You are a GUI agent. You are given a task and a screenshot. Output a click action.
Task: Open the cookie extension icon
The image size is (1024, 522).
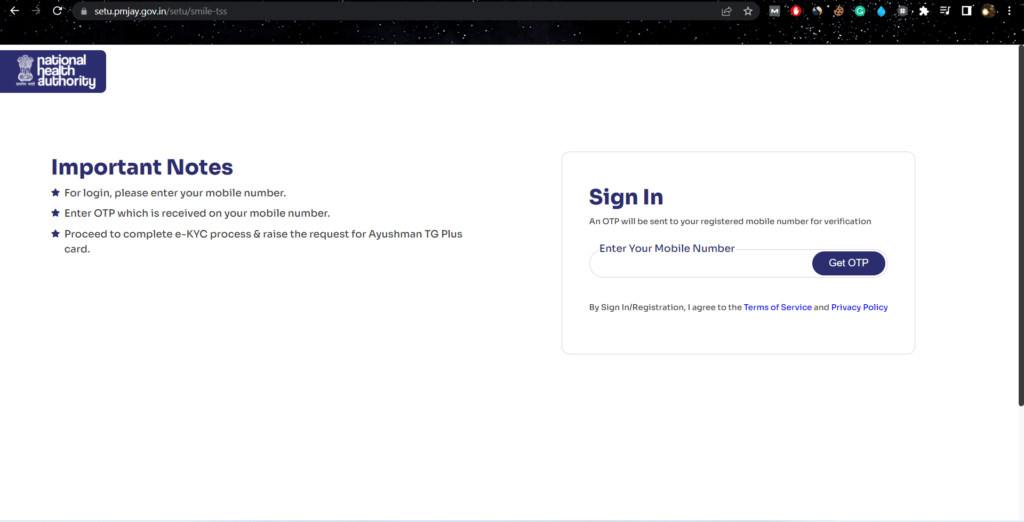[x=838, y=11]
